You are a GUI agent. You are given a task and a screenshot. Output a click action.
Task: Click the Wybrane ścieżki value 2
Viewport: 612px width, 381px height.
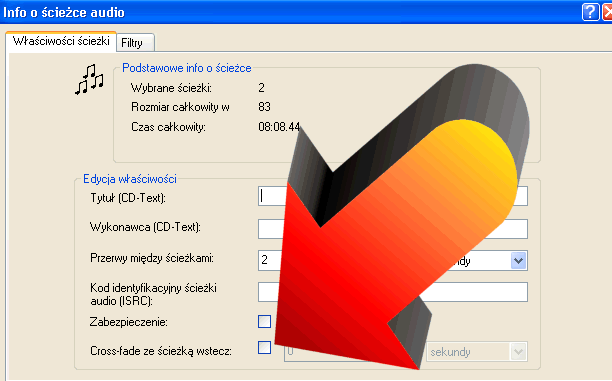point(262,88)
